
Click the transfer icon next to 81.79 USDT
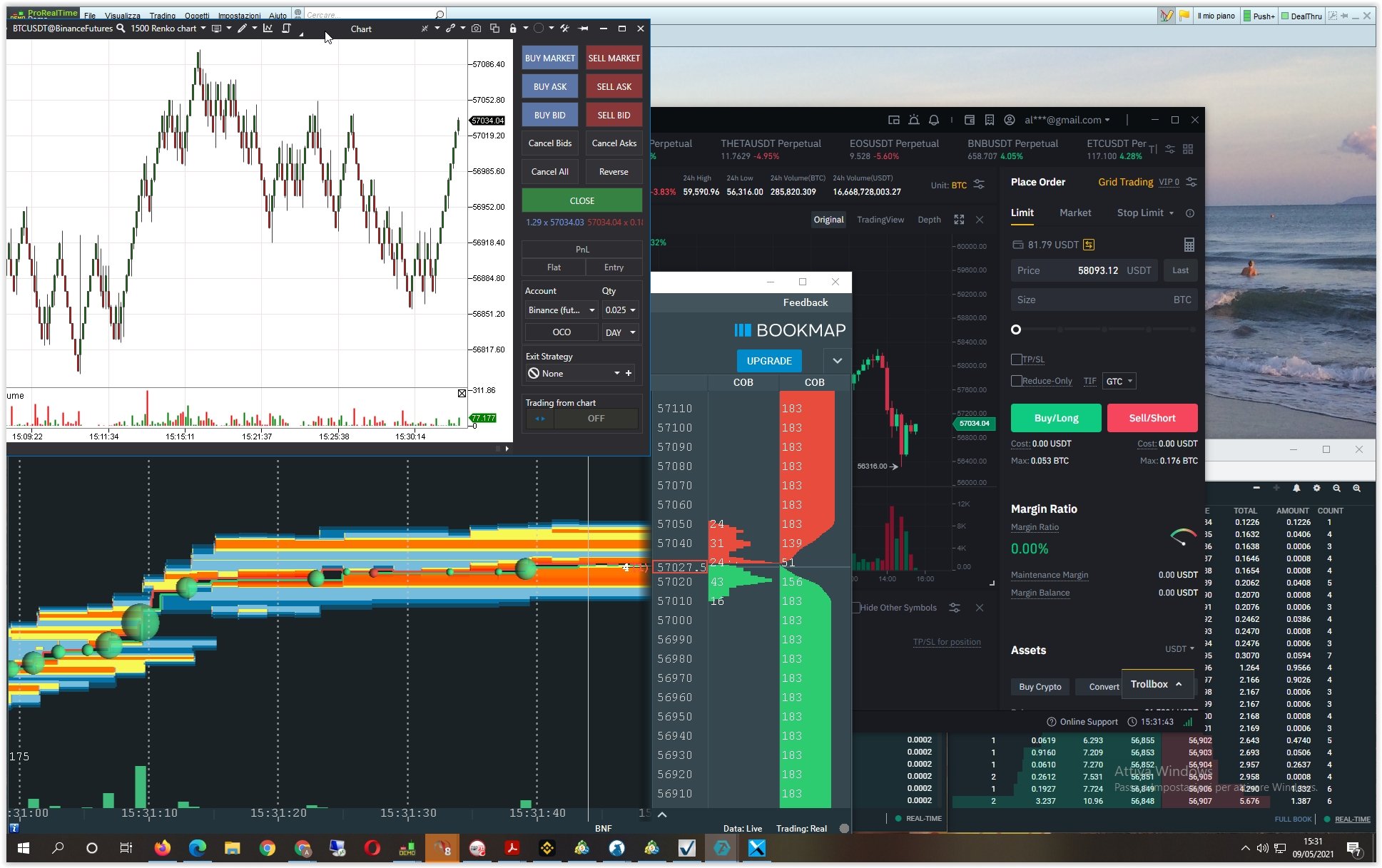point(1089,245)
